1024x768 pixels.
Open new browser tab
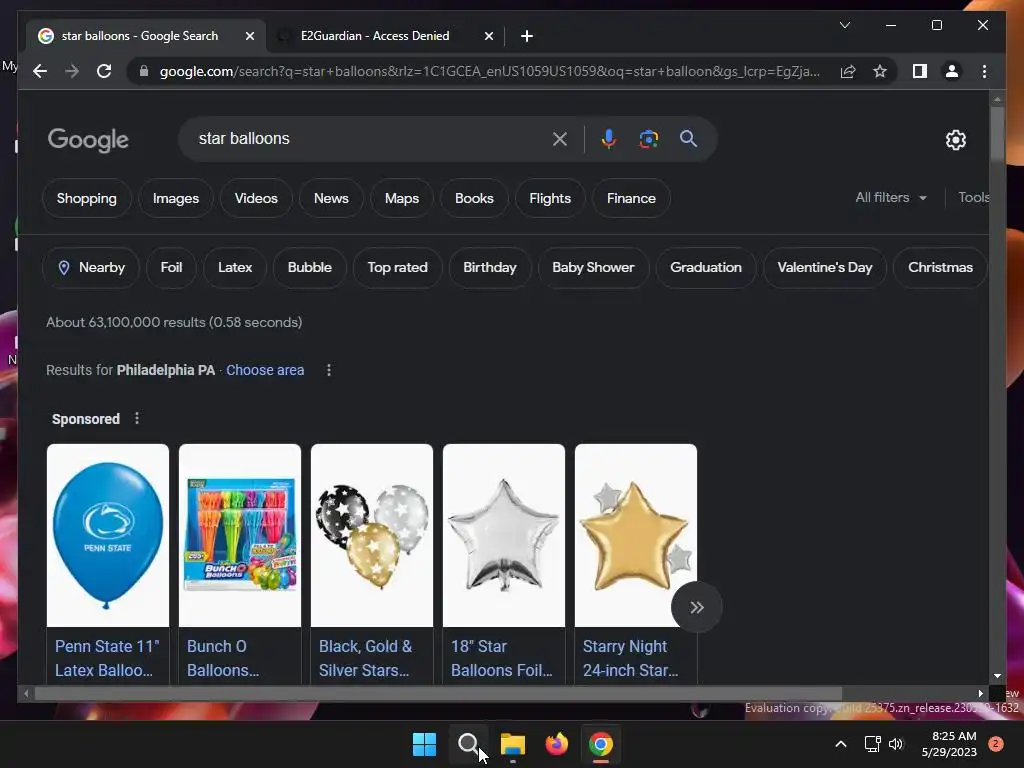(527, 36)
